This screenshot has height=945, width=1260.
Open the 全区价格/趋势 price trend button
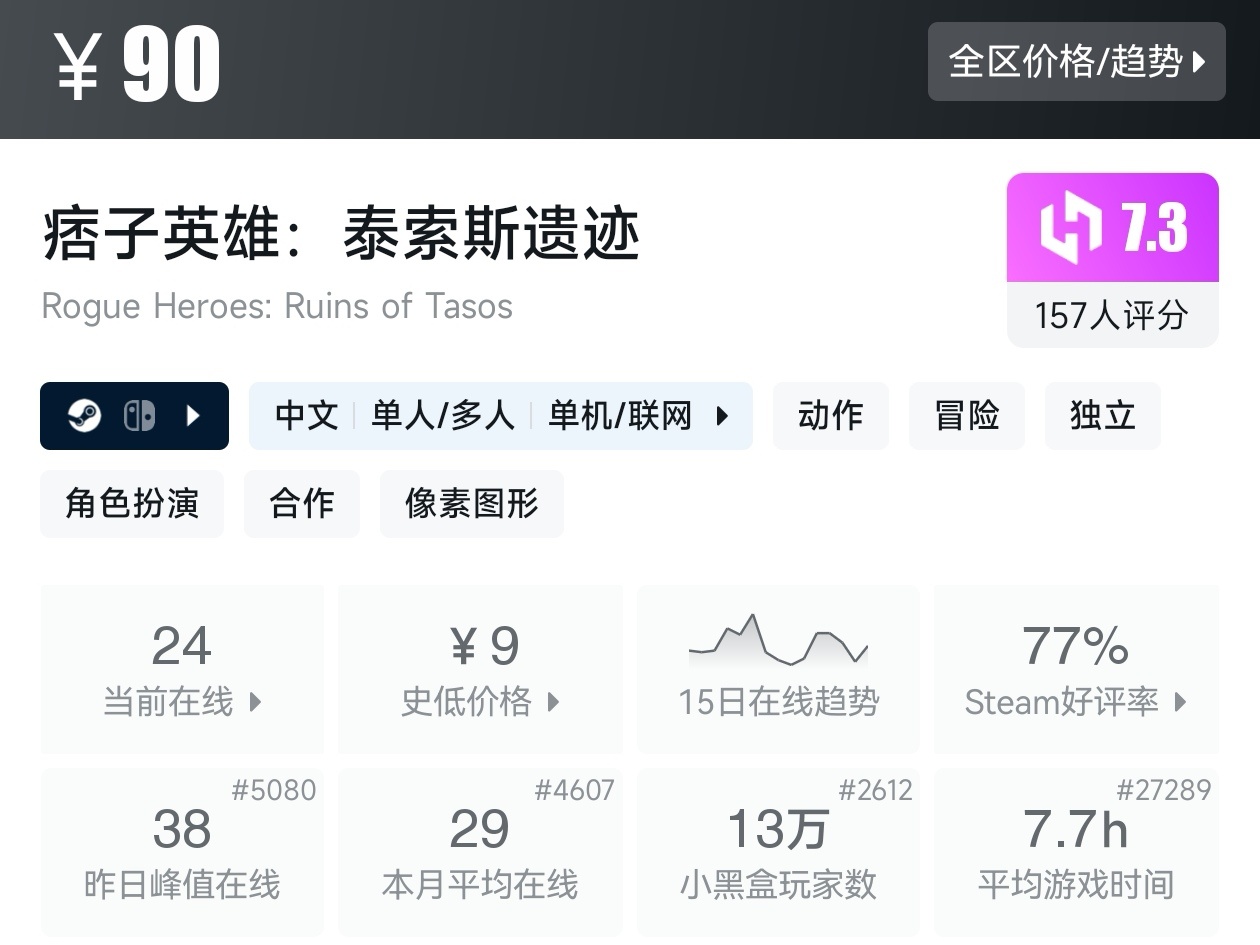coord(1076,62)
